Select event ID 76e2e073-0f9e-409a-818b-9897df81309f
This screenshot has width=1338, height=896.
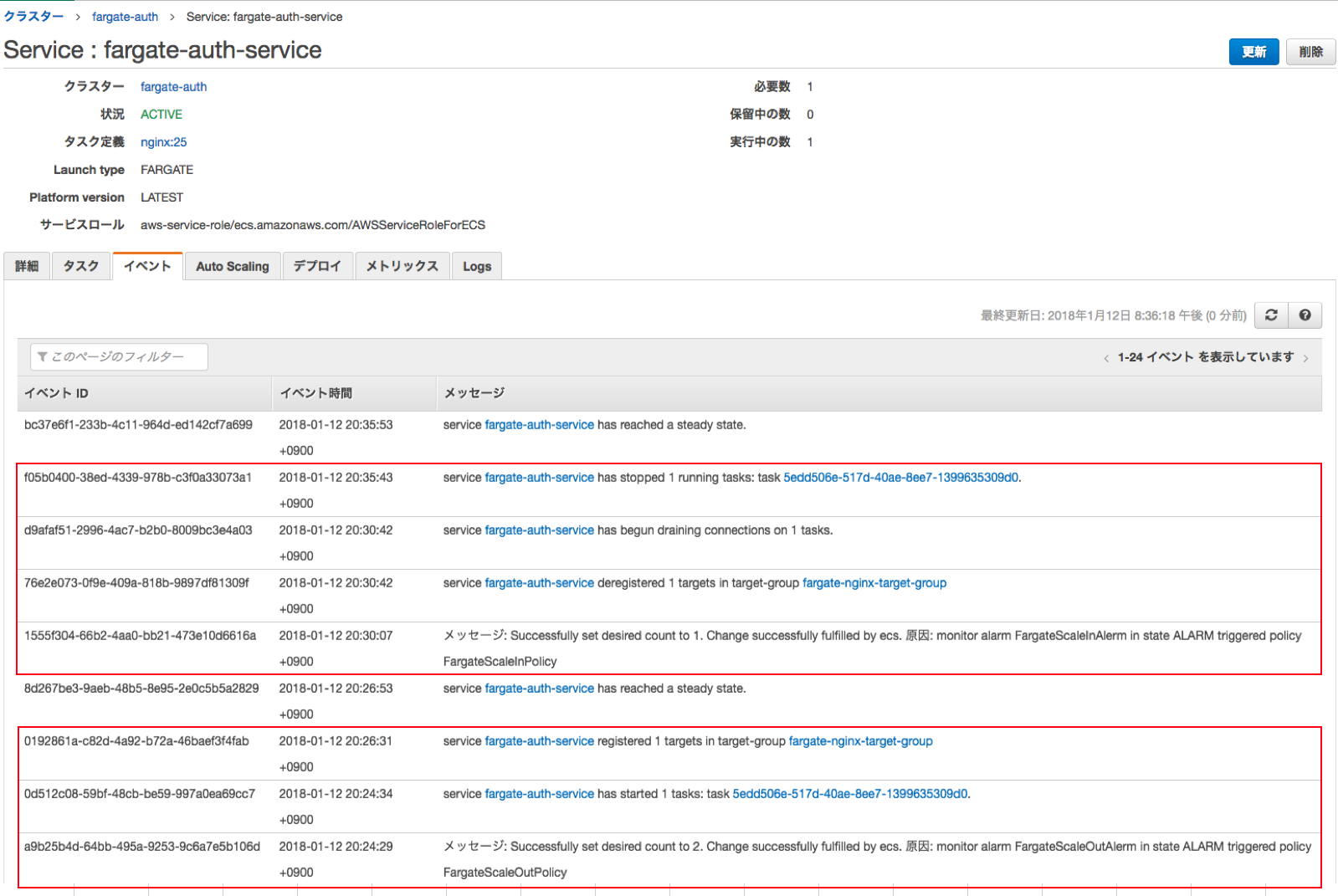(x=136, y=583)
